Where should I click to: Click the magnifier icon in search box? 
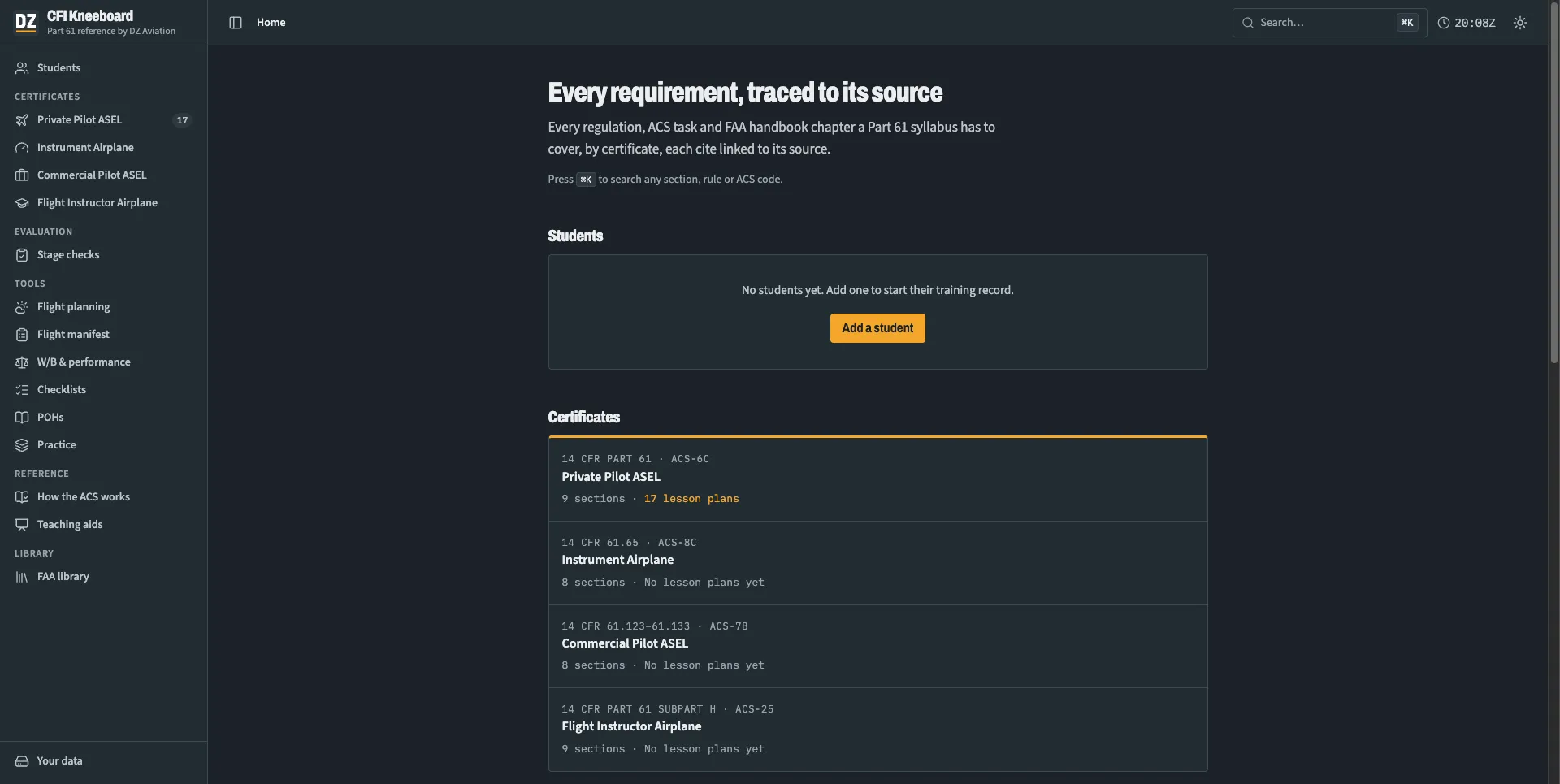tap(1248, 23)
